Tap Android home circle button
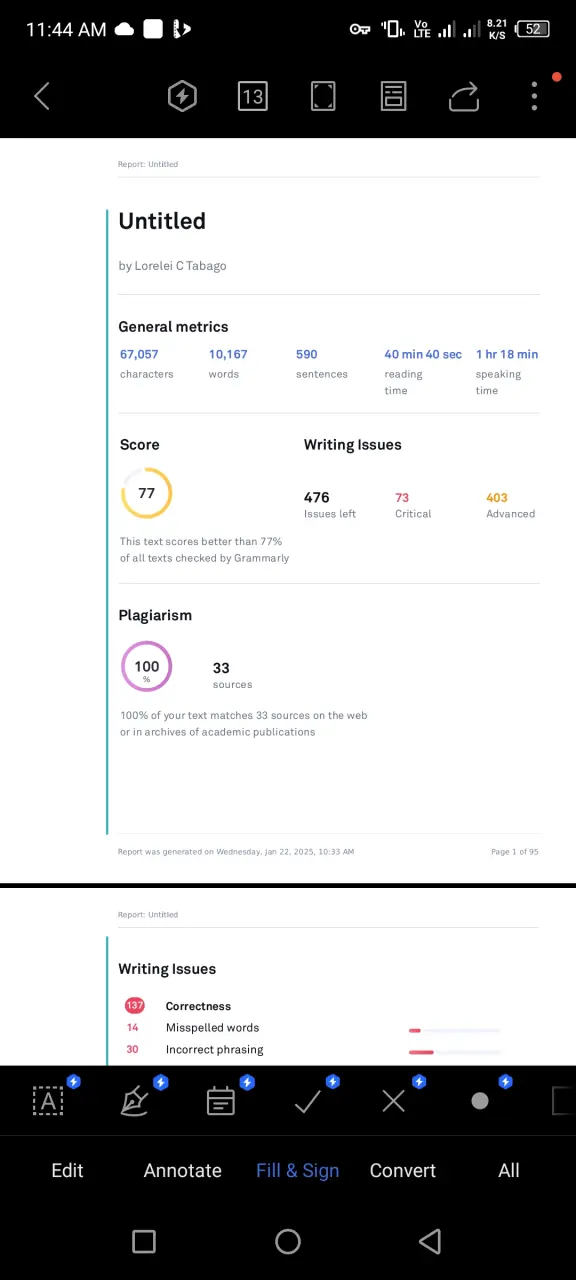576x1280 pixels. (288, 1241)
